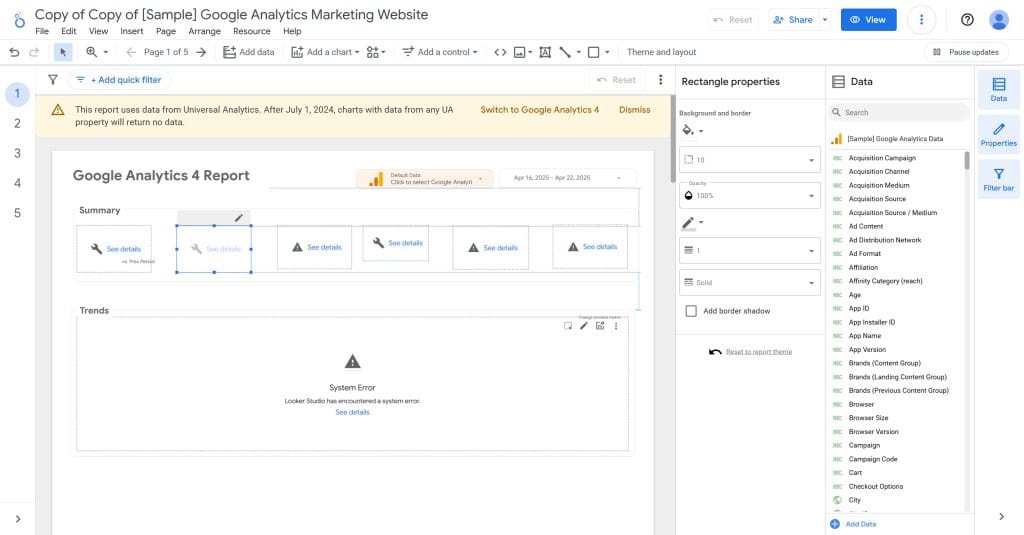Image resolution: width=1024 pixels, height=535 pixels.
Task: Click the help question mark icon
Action: point(967,20)
